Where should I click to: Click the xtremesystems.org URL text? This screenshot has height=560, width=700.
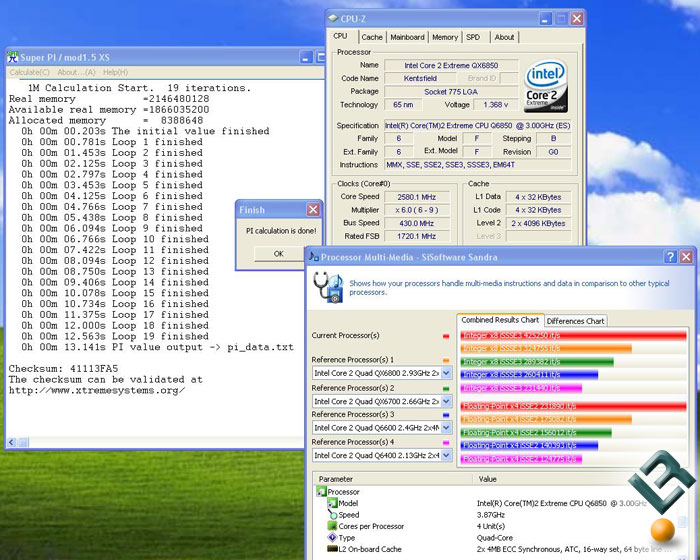point(97,390)
